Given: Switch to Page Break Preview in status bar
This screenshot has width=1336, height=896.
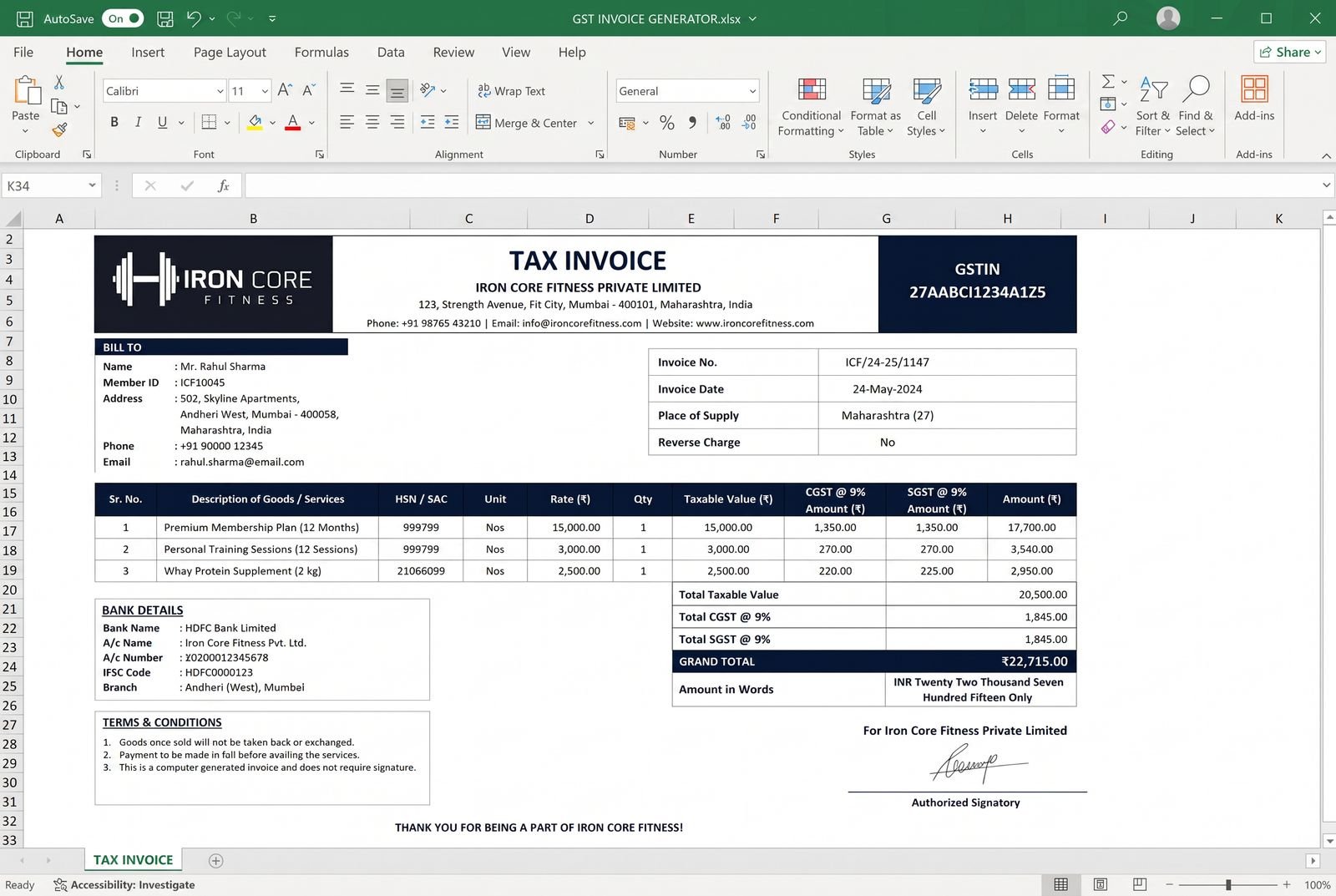Looking at the screenshot, I should (1140, 884).
